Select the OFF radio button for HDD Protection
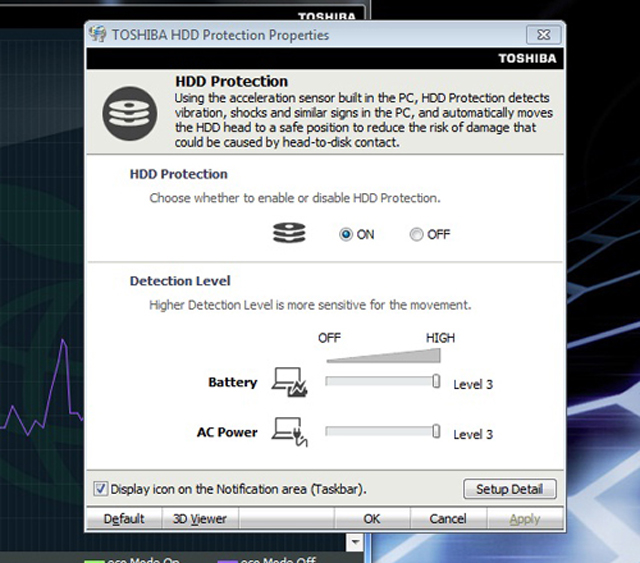 point(416,234)
